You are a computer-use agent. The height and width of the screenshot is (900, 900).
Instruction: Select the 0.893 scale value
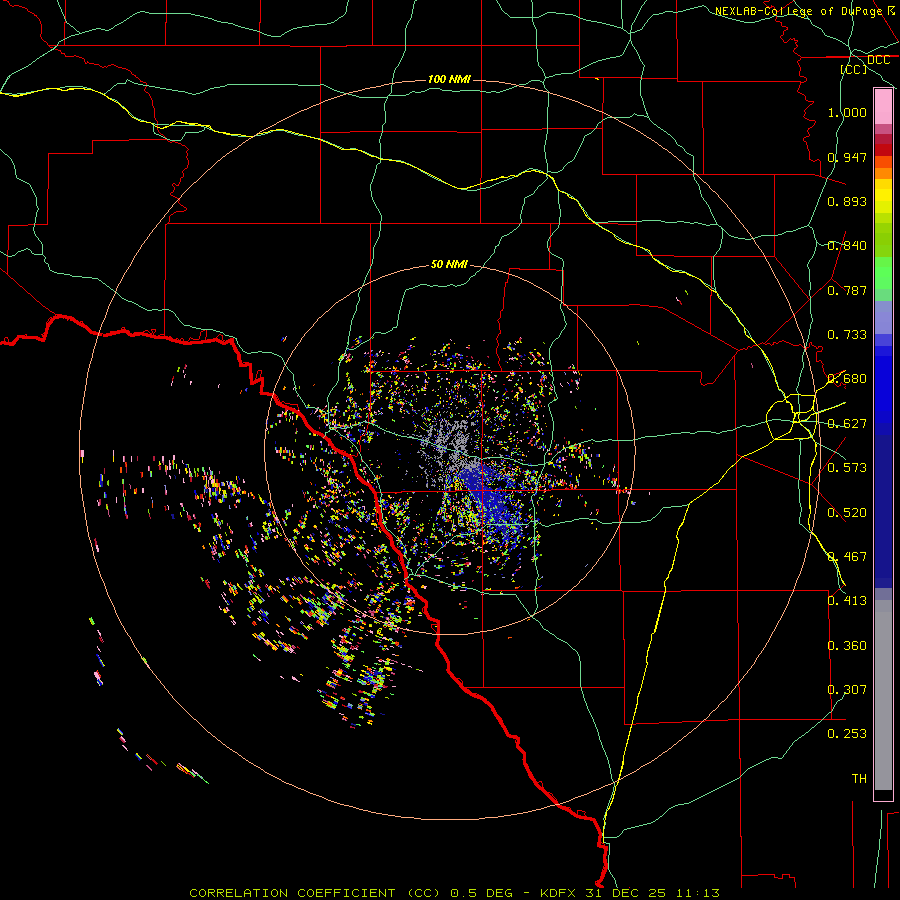pos(847,201)
